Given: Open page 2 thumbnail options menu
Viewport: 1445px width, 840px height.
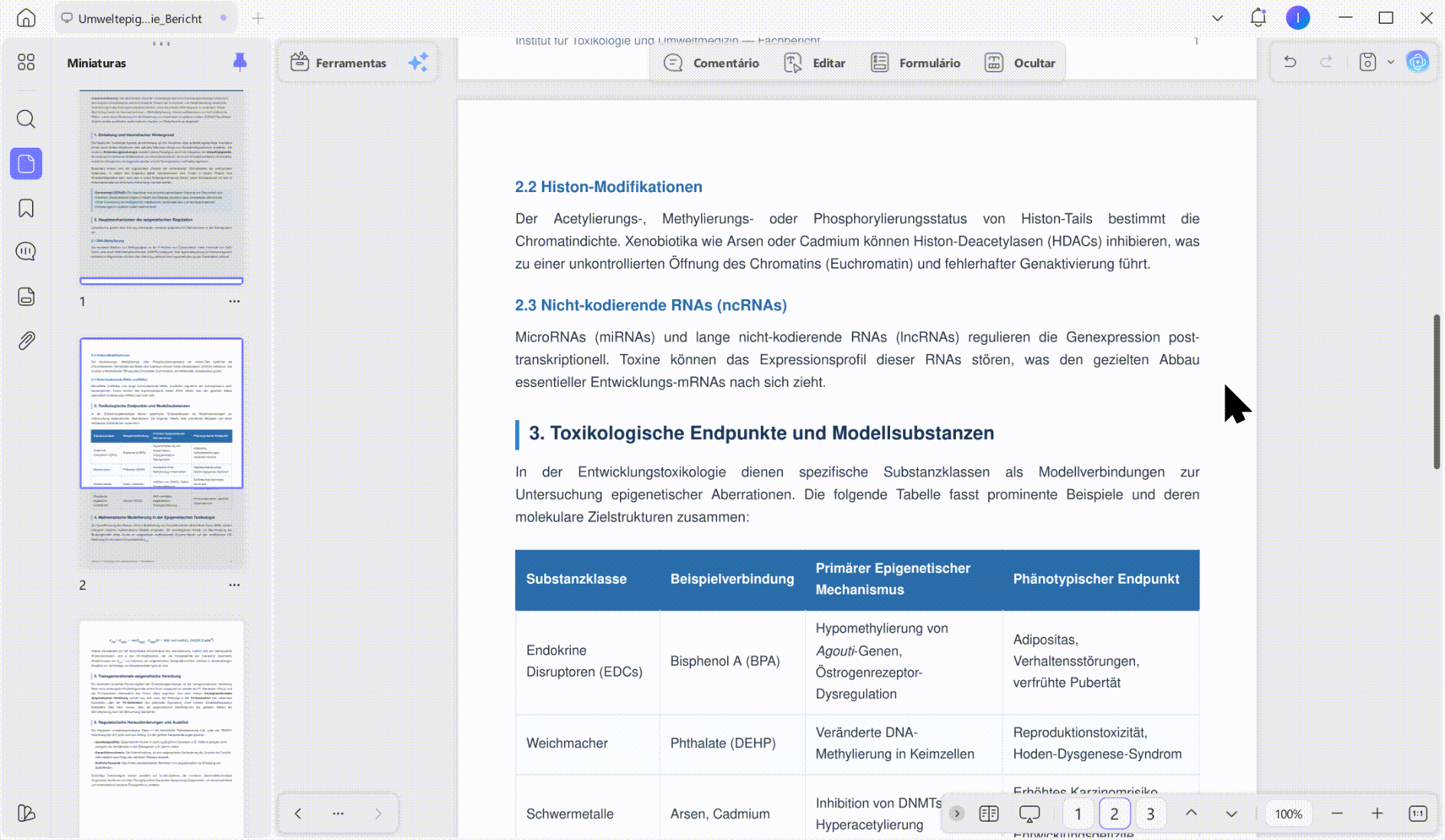Looking at the screenshot, I should [x=234, y=584].
